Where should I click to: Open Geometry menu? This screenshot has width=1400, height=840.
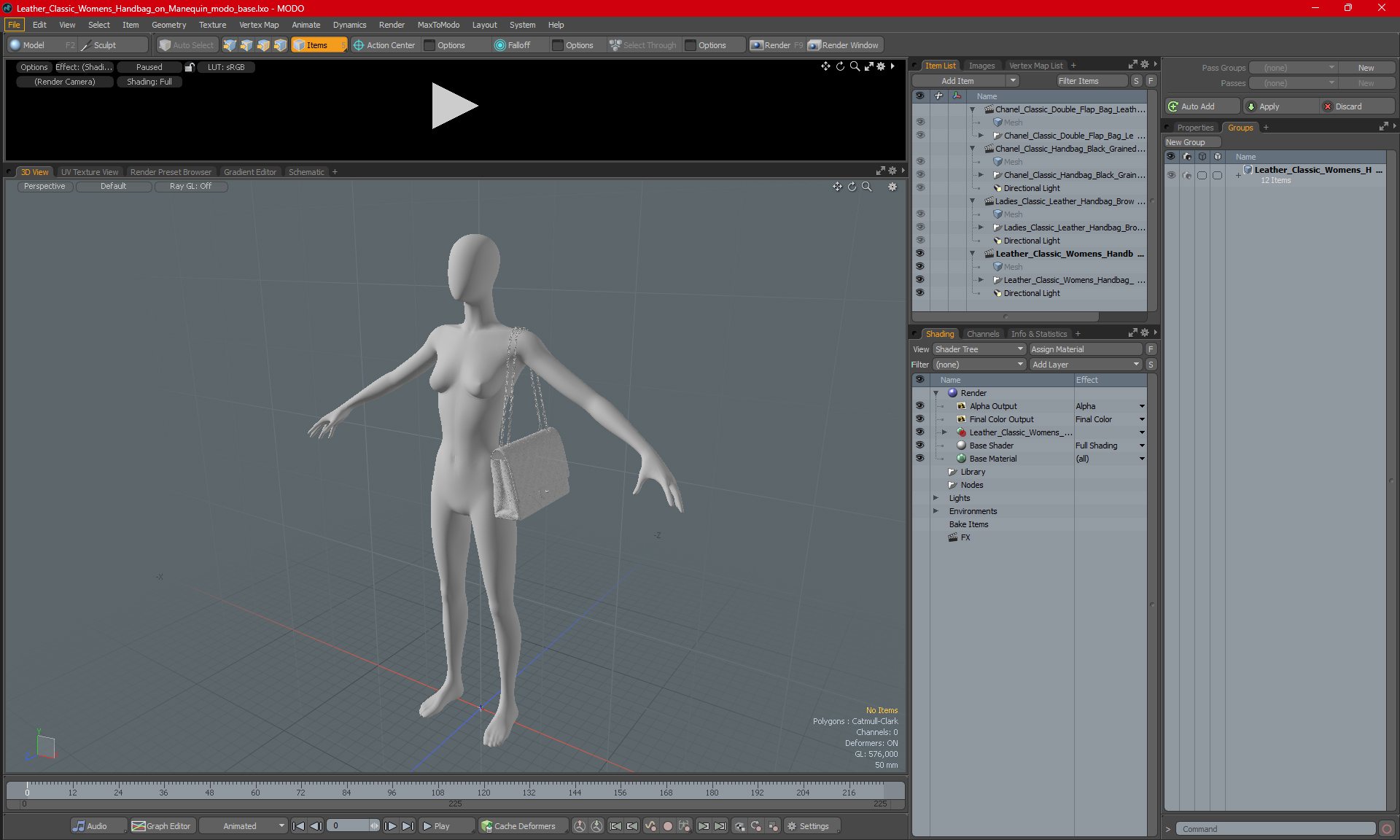[168, 25]
